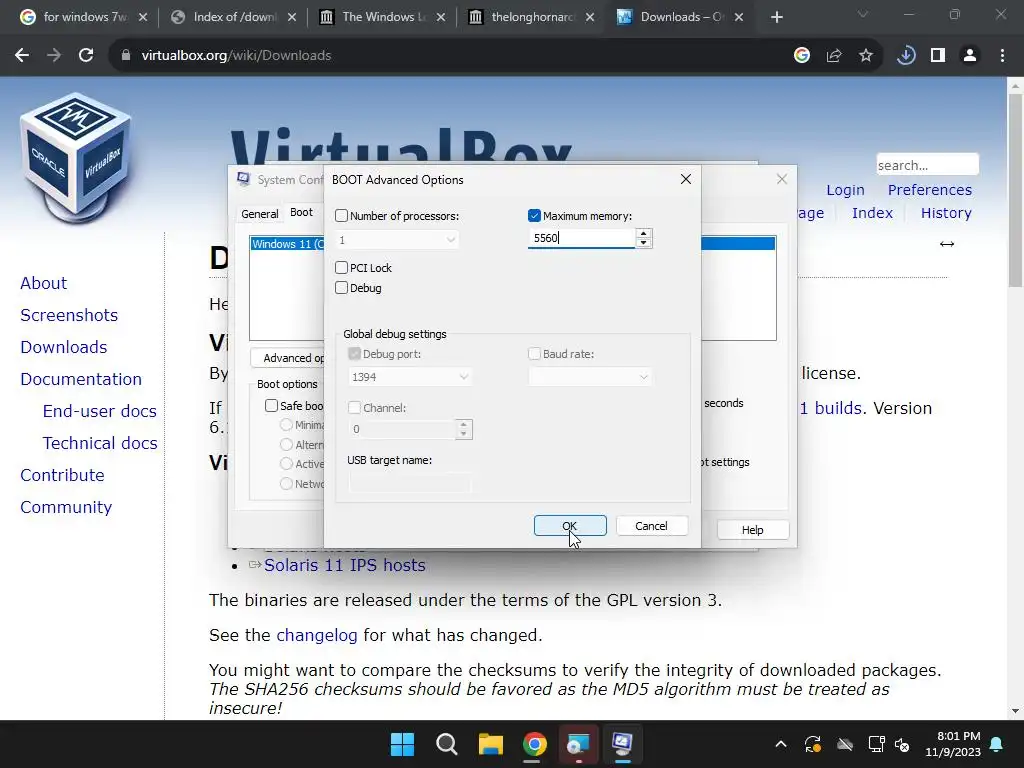Image resolution: width=1024 pixels, height=768 pixels.
Task: Increase Maximum memory with up arrow
Action: 643,233
